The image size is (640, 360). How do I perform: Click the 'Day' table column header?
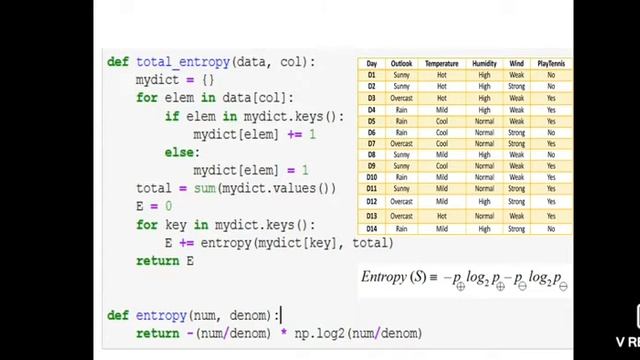click(x=371, y=64)
